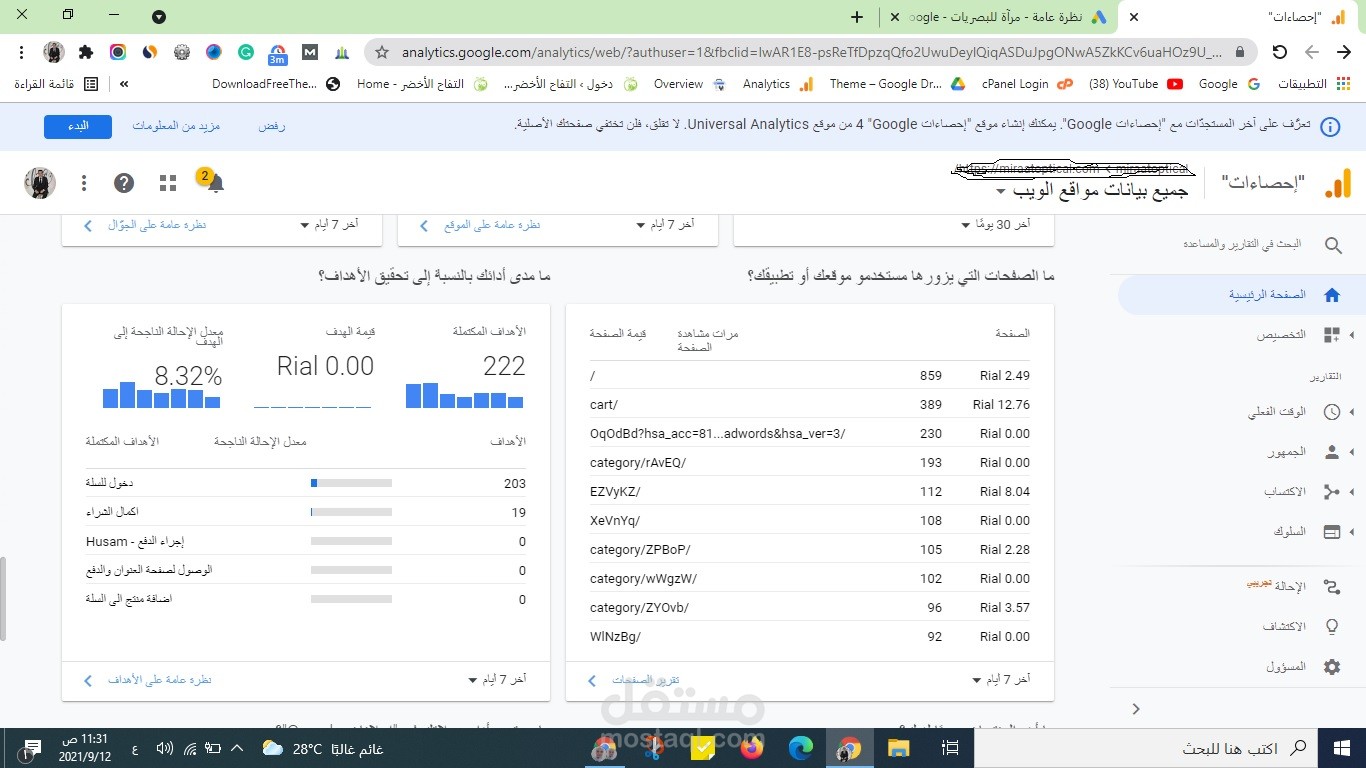1366x768 pixels.
Task: Open the الصفحة الرئيسية home report icon
Action: coord(1331,294)
